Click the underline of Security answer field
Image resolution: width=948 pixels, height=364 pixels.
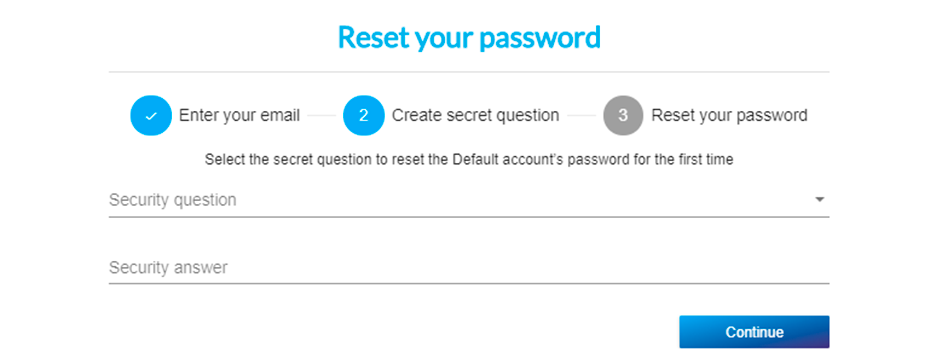click(469, 283)
